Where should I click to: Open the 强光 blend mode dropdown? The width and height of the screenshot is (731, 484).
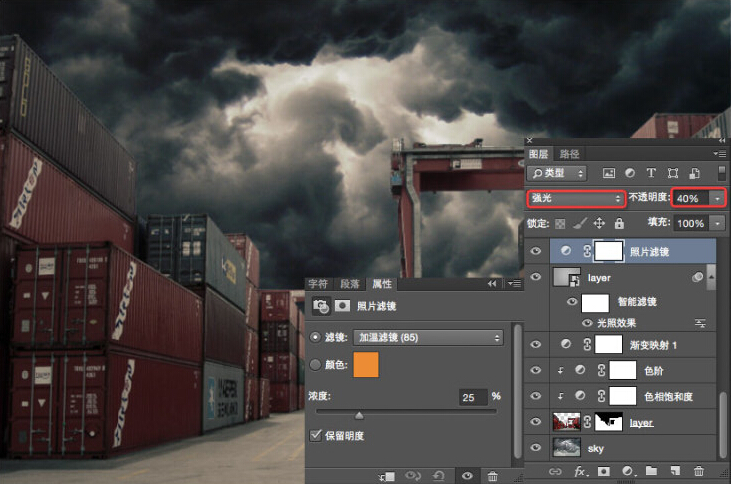click(576, 199)
